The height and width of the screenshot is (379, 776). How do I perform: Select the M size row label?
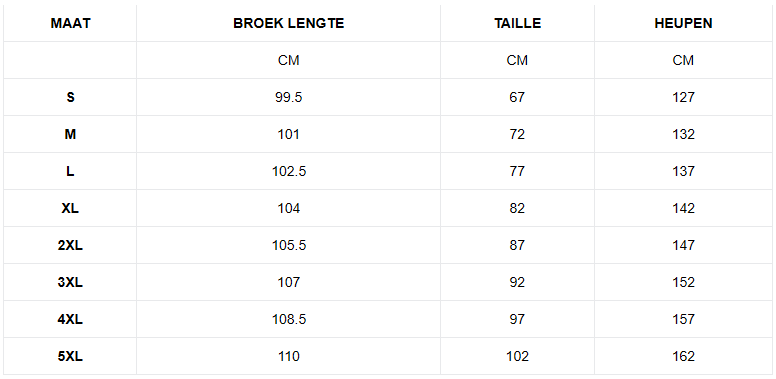point(70,134)
